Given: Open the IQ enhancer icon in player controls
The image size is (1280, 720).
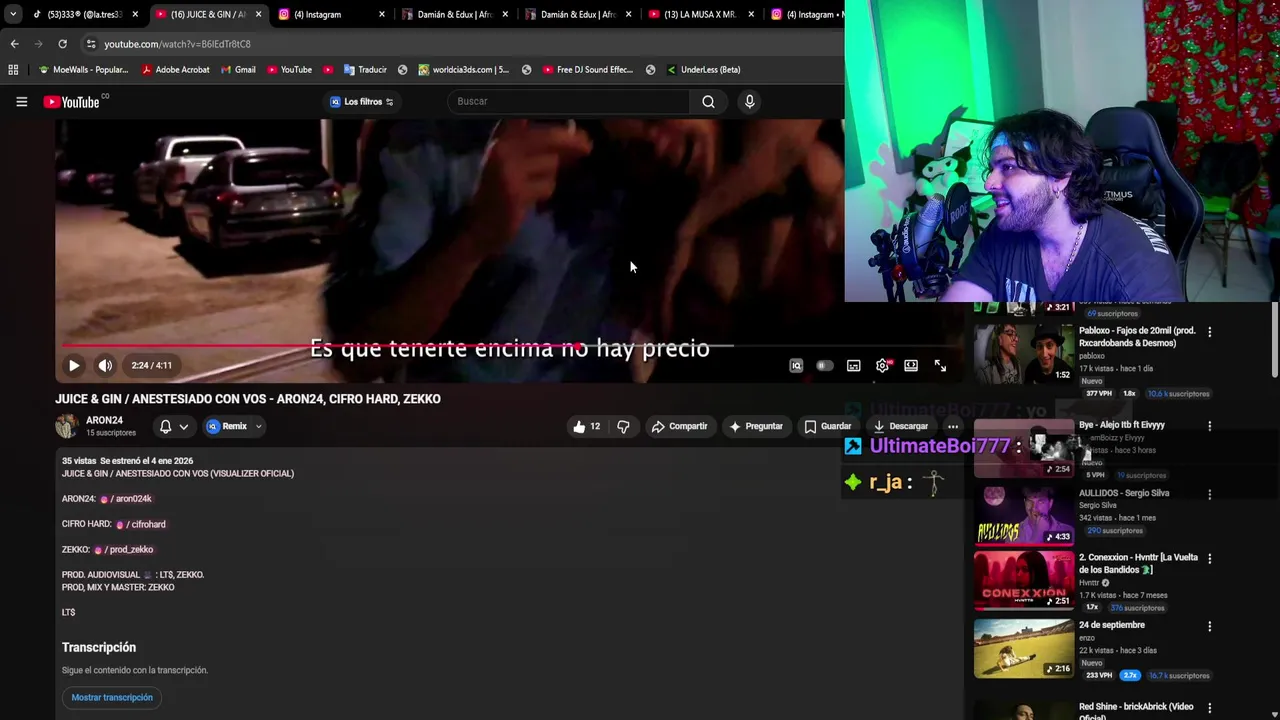Looking at the screenshot, I should (796, 366).
